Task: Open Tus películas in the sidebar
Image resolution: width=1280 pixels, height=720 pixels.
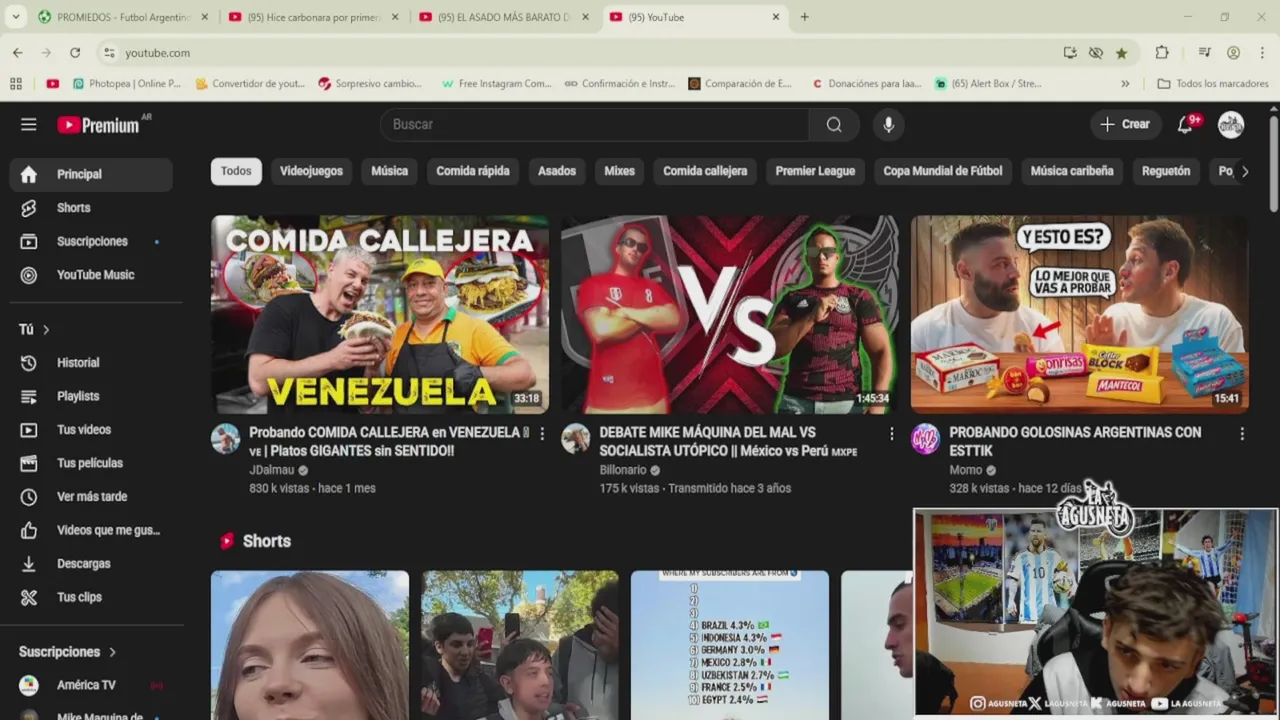Action: pyautogui.click(x=91, y=463)
